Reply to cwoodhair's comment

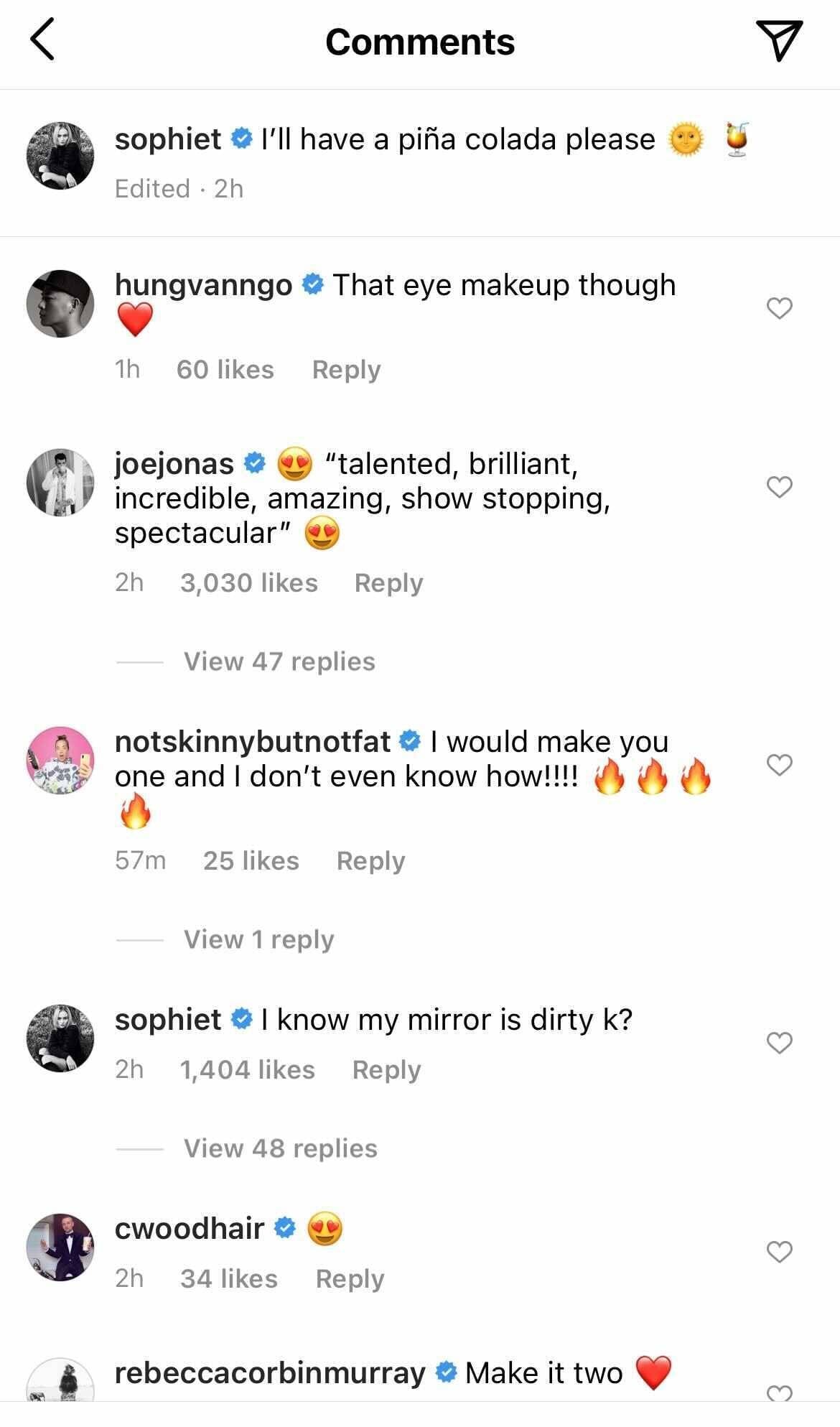point(350,1278)
